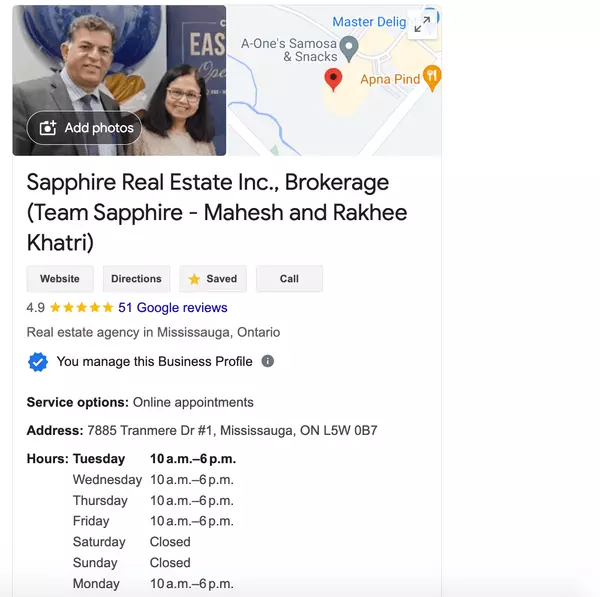Viewport: 600px width, 597px height.
Task: Click the Wednesday hours row
Action: [x=153, y=480]
